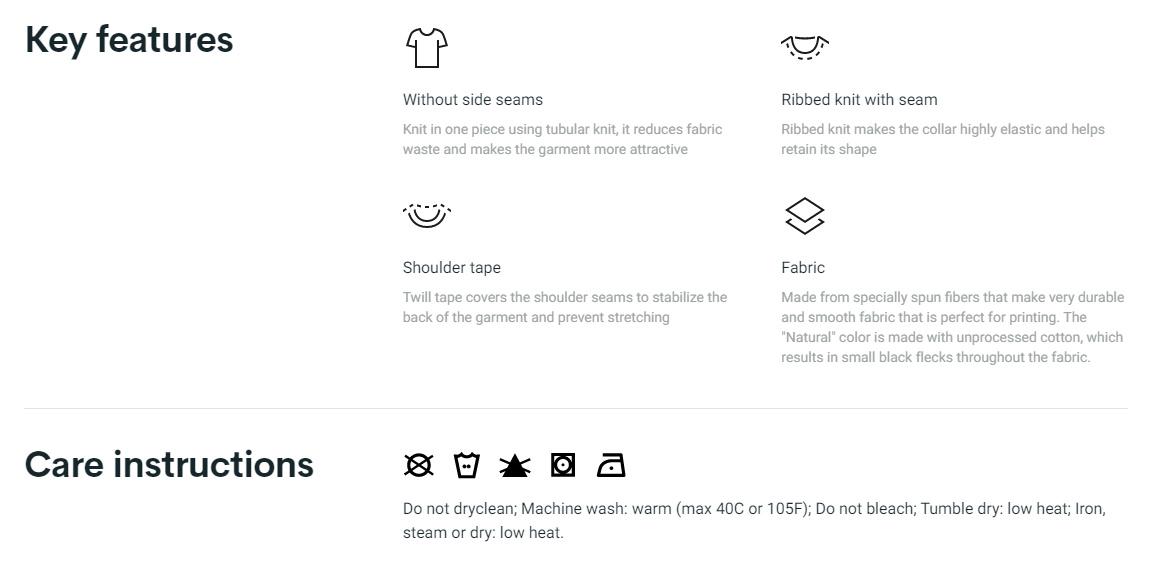The width and height of the screenshot is (1158, 581).
Task: Click the iron low heat symbol
Action: tap(611, 466)
